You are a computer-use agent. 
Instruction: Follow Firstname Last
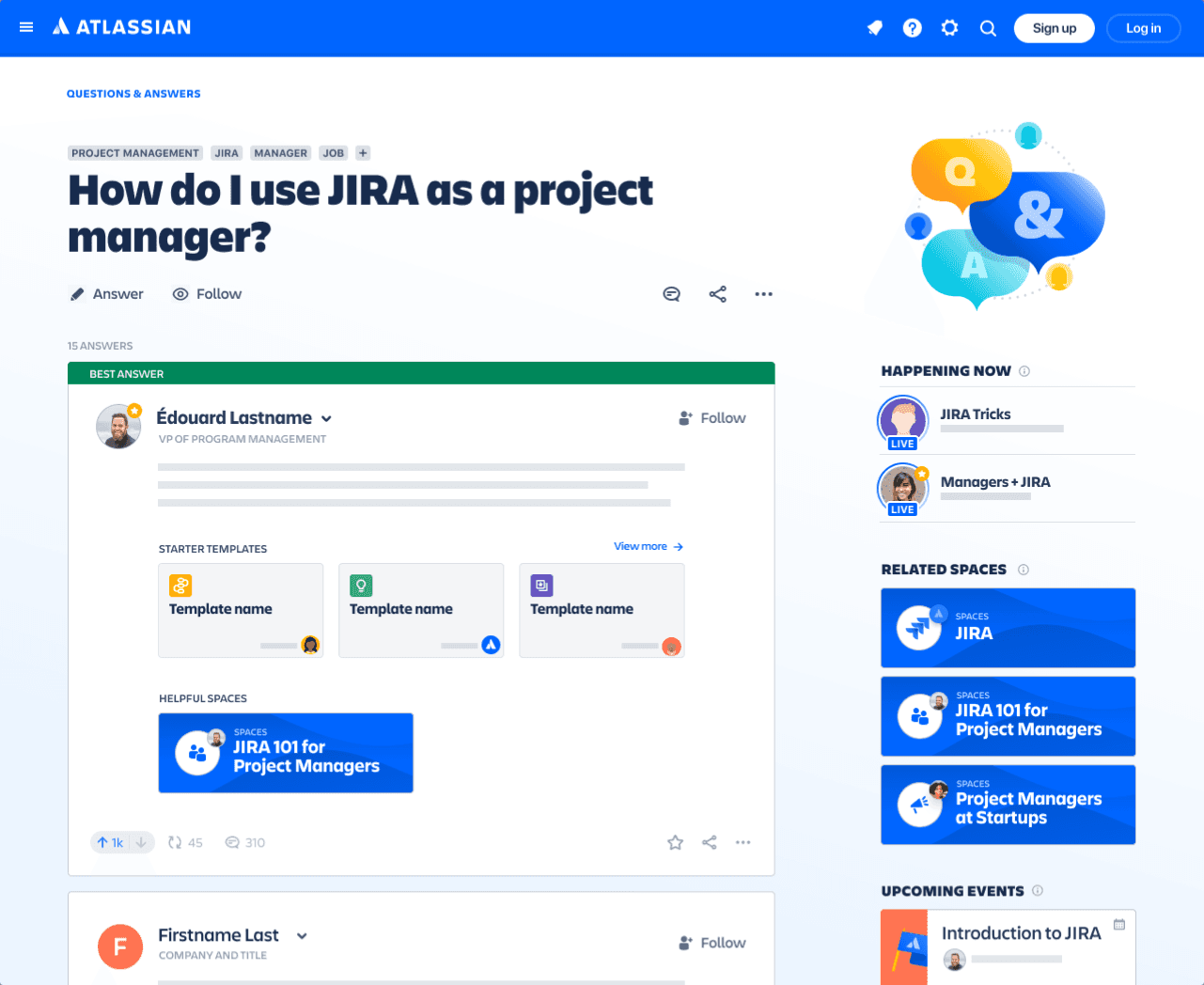712,943
